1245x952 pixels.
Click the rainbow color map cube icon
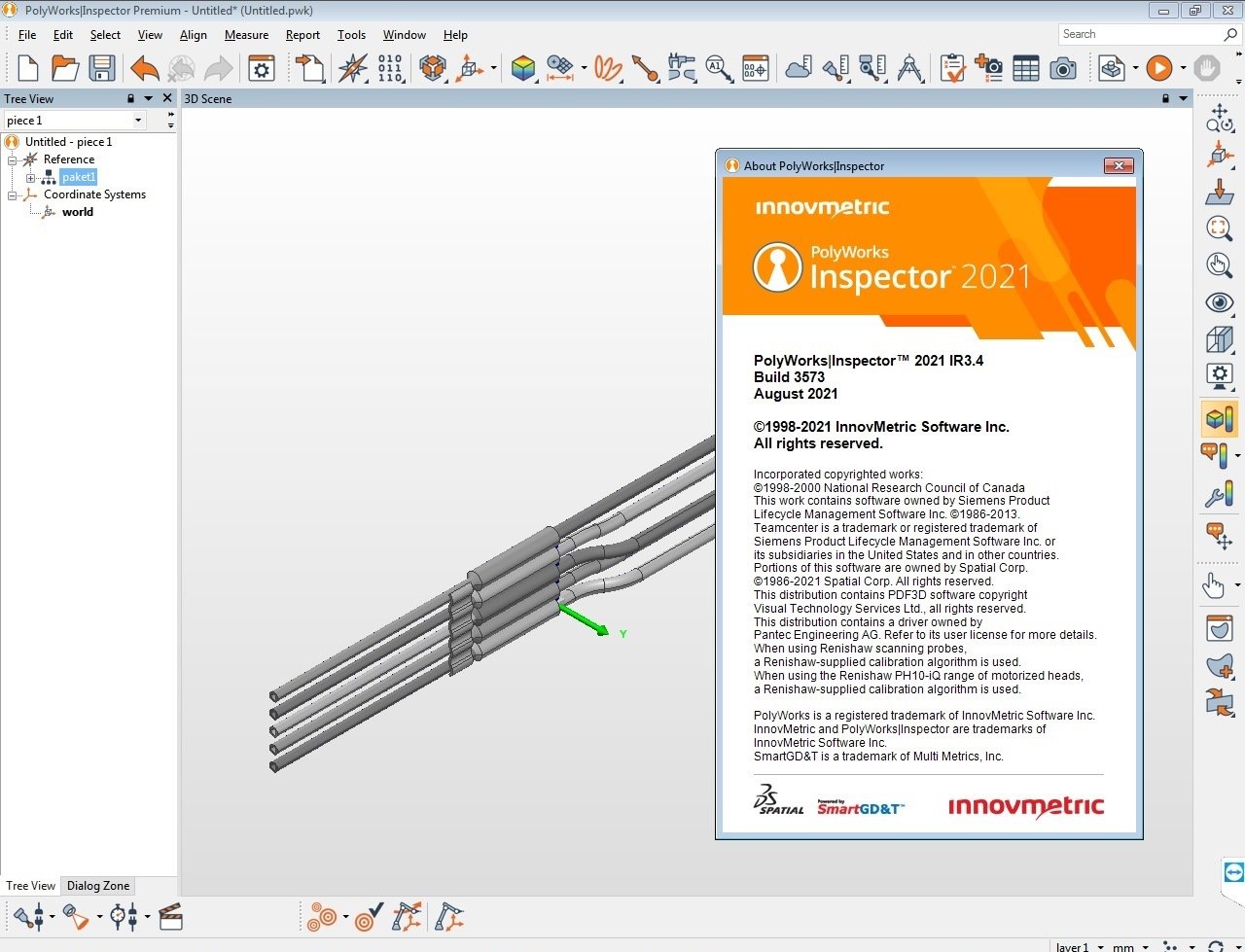tap(523, 68)
